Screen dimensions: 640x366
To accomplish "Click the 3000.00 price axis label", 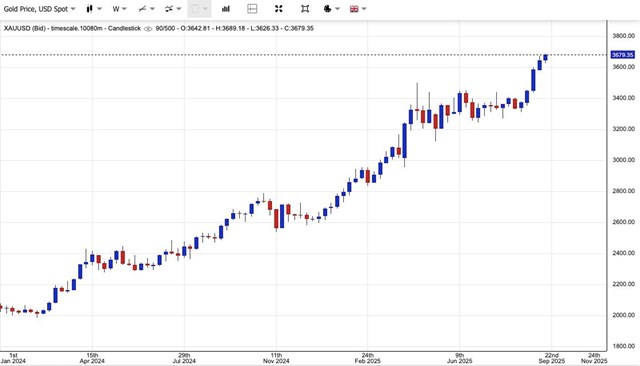I will tap(623, 160).
